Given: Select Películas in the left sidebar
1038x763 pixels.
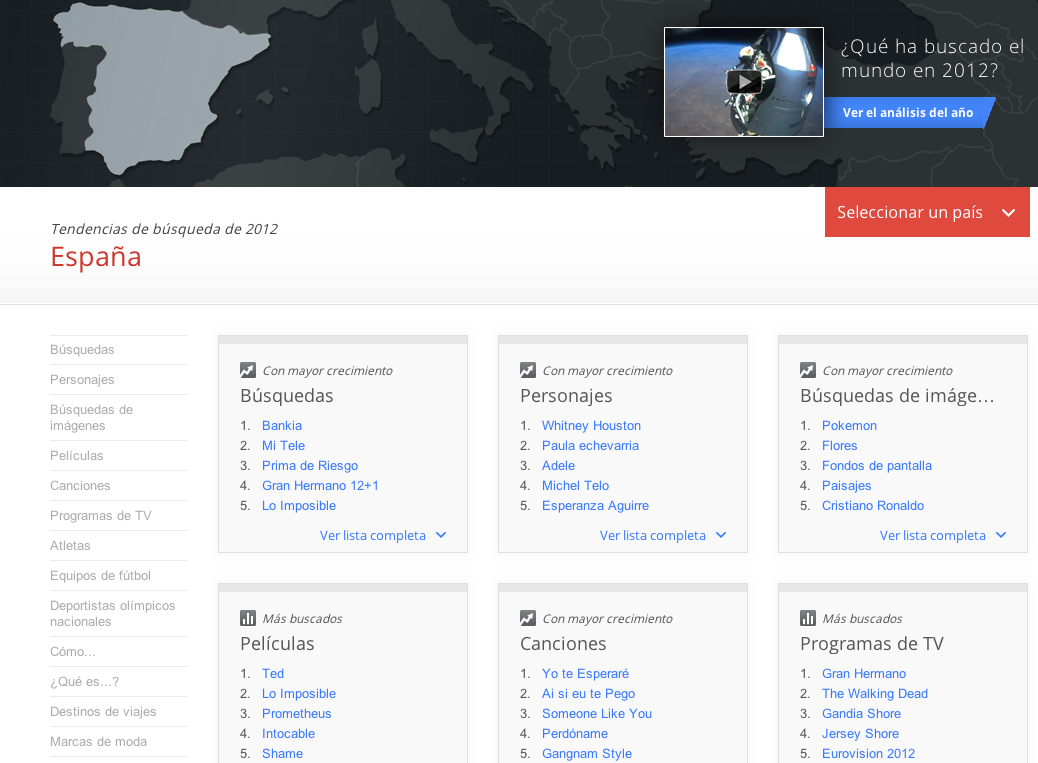Looking at the screenshot, I should pos(77,456).
